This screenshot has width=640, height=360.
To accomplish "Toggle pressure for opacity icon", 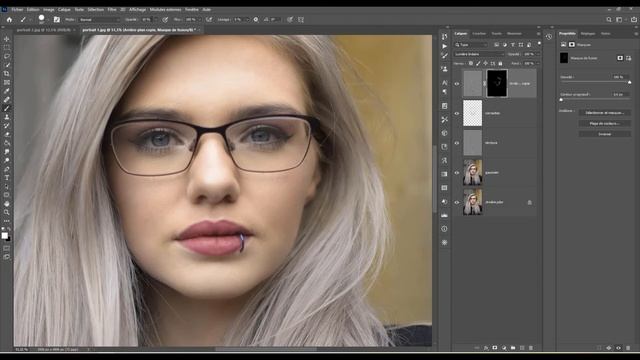I will pos(165,20).
